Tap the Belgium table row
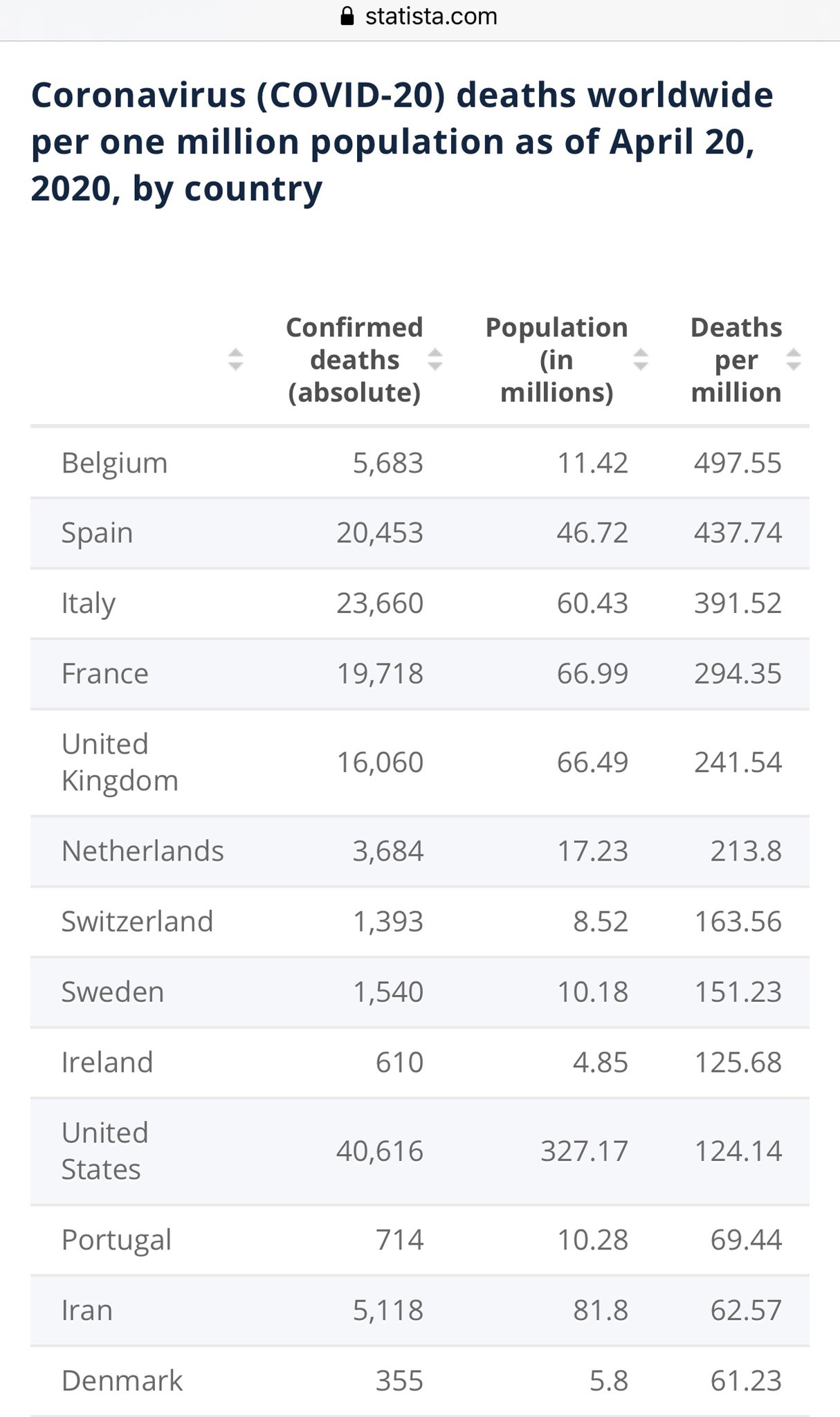Screen dimensions: 840x1417 tap(420, 463)
